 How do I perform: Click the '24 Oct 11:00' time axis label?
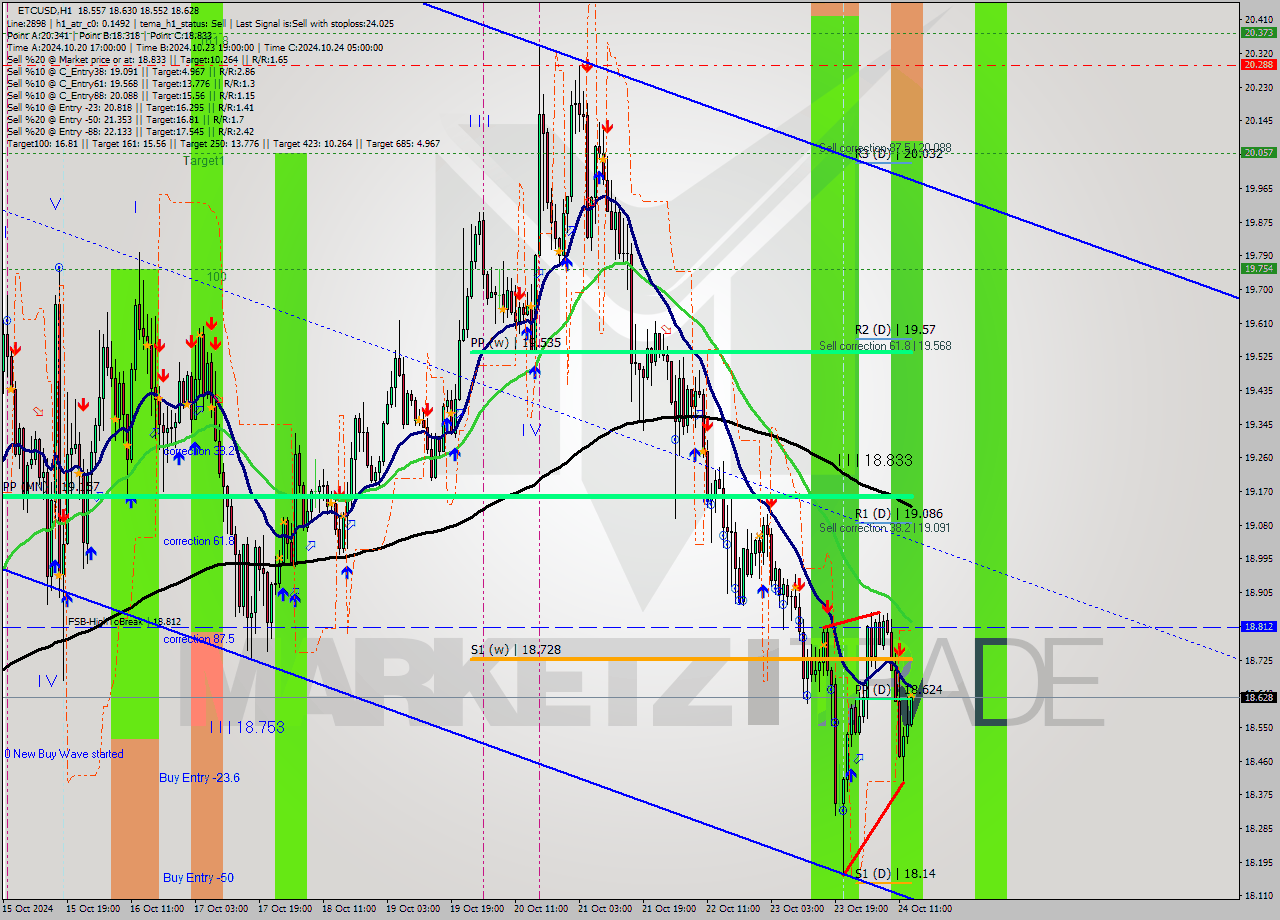click(925, 909)
